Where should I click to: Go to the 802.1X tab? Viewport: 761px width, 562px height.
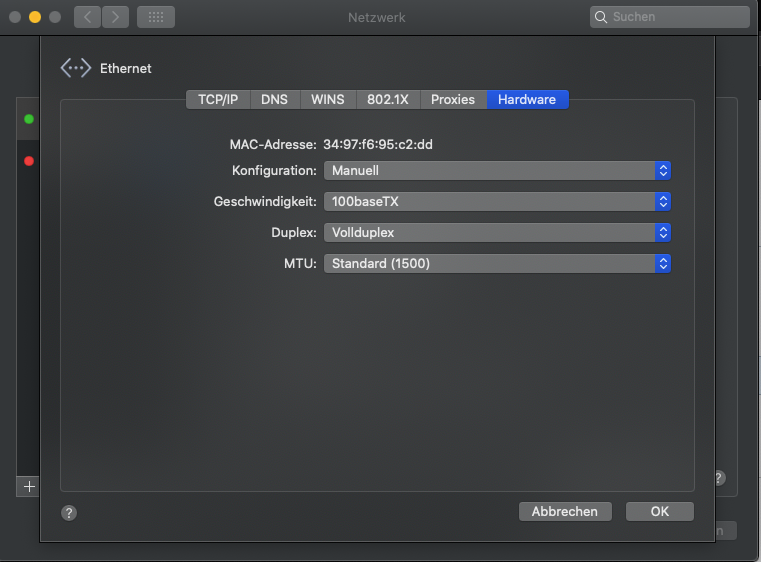point(387,100)
